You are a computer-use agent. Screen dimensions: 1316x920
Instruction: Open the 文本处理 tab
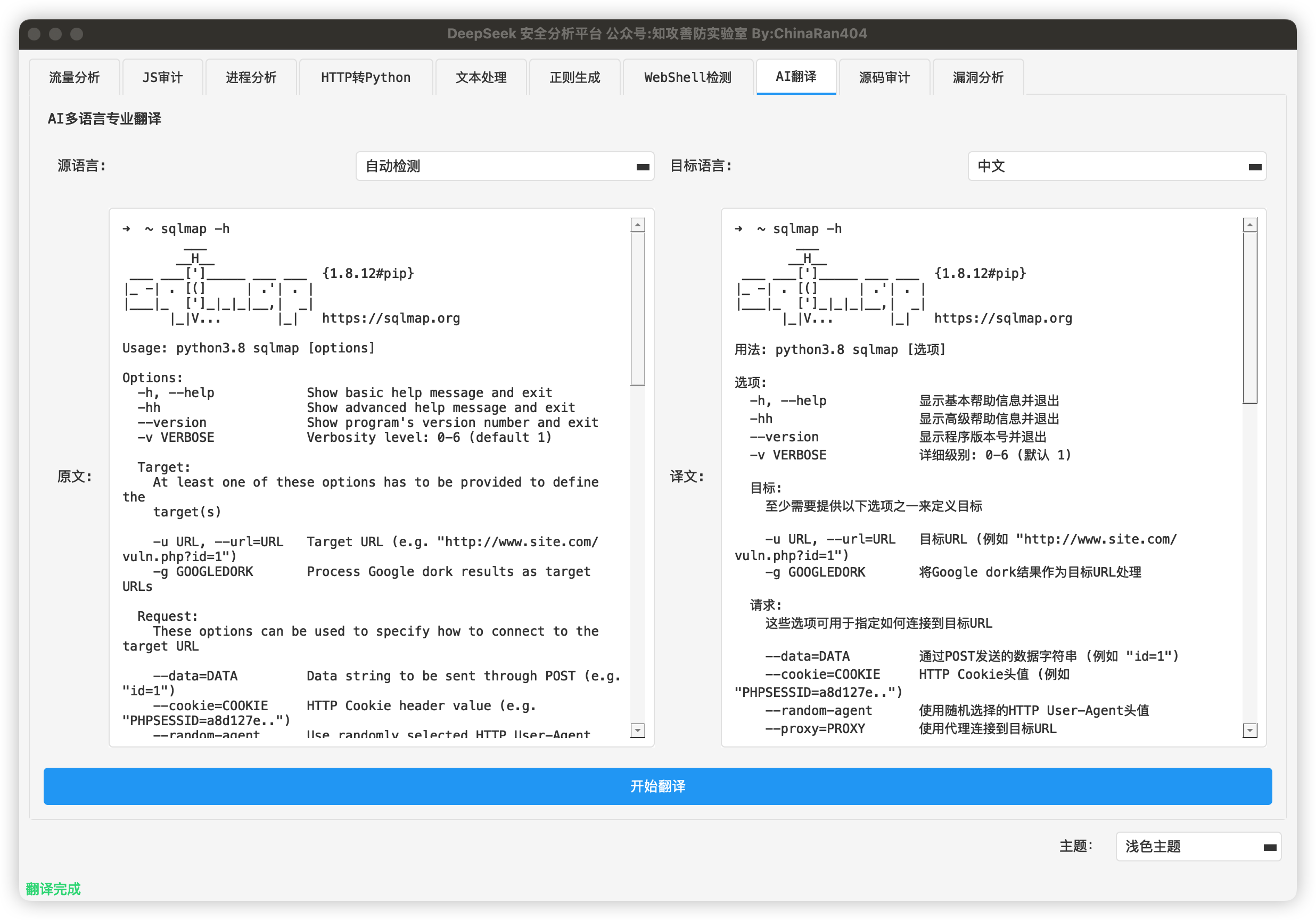[481, 77]
